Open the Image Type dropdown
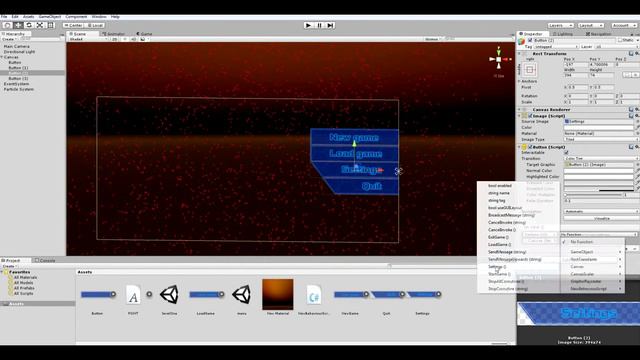 (x=601, y=140)
